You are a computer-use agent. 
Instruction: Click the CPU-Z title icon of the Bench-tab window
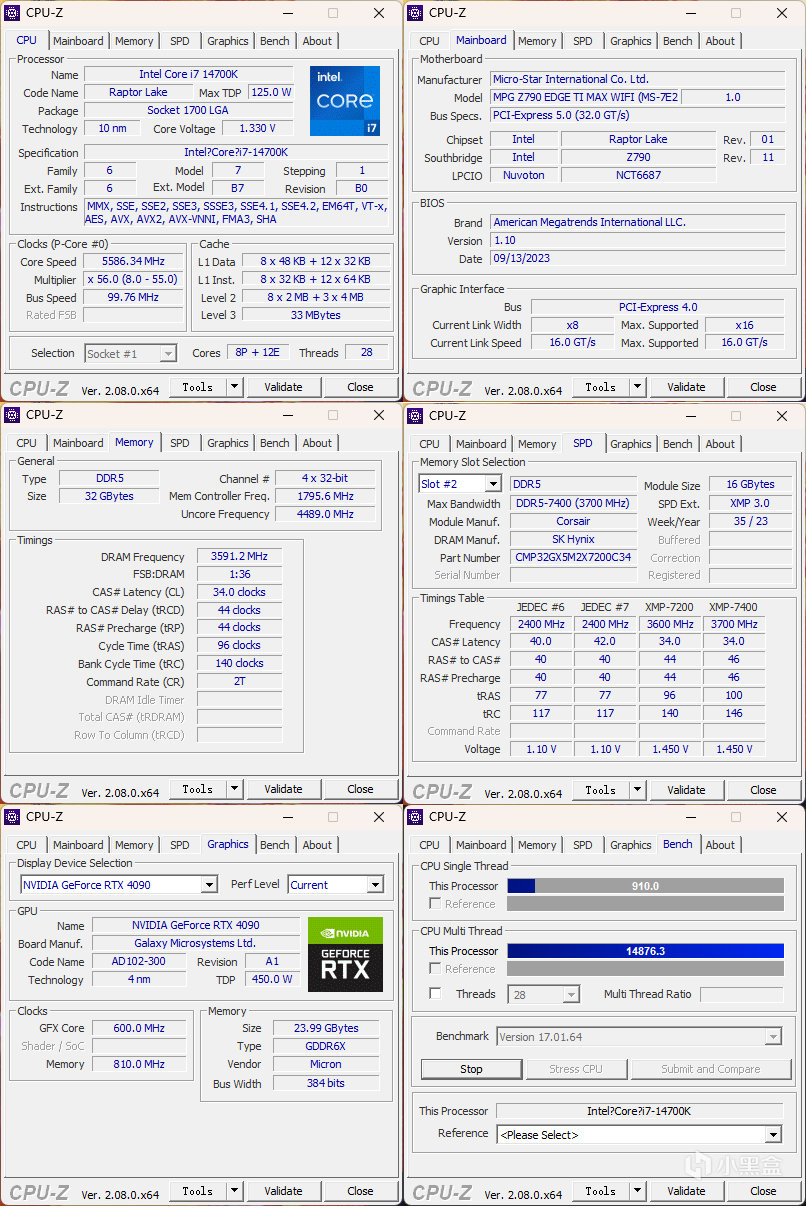coord(415,817)
